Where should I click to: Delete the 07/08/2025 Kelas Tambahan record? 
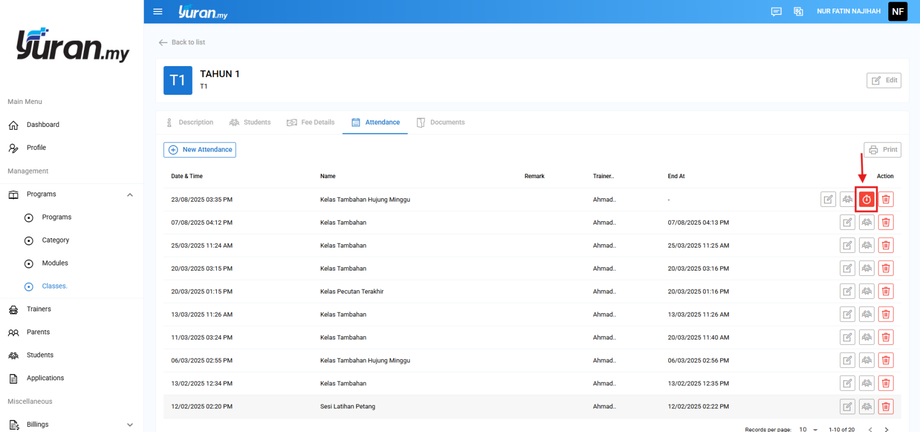point(886,222)
